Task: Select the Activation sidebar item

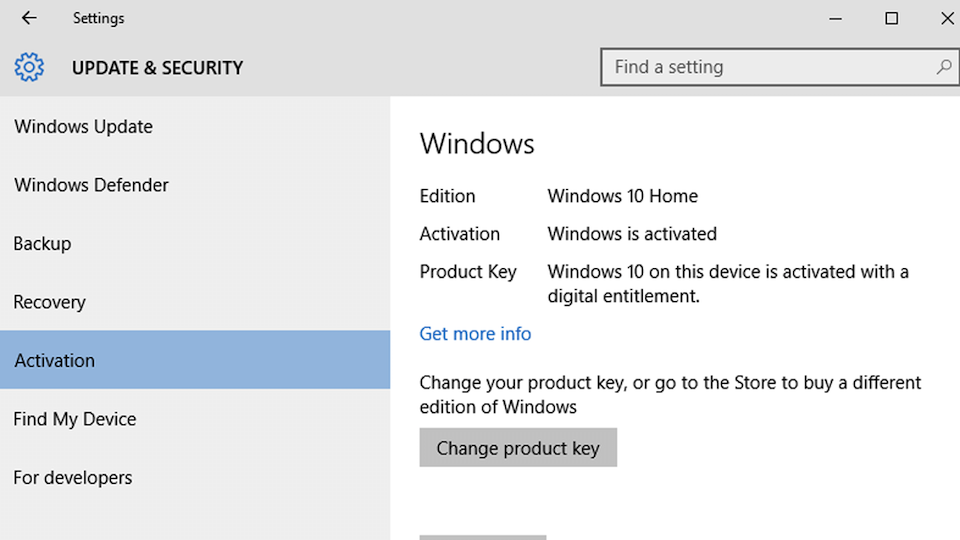Action: click(195, 360)
